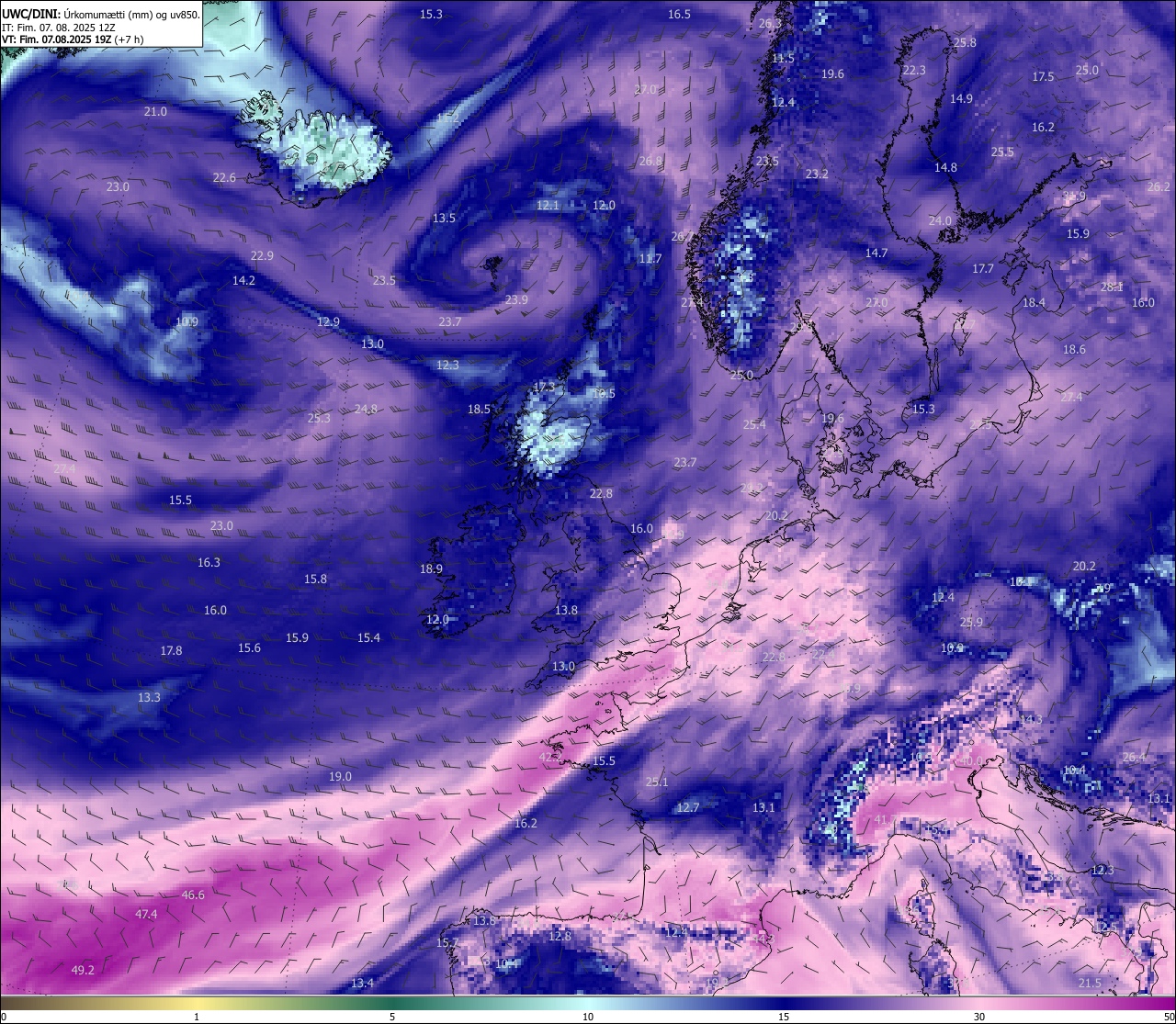Click the colour scale tick labelled 30
Screen dimensions: 1176x1024
[x=979, y=1017]
